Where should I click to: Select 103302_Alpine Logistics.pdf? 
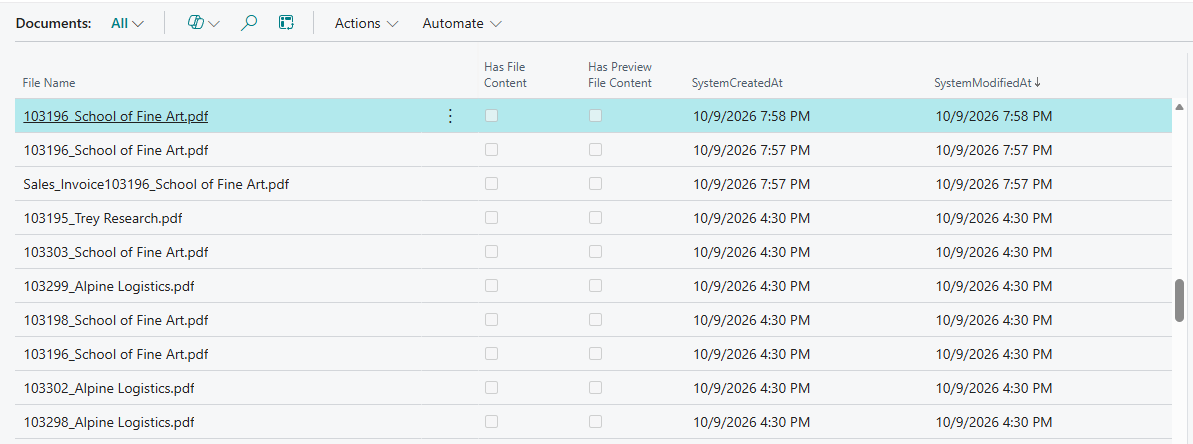109,388
